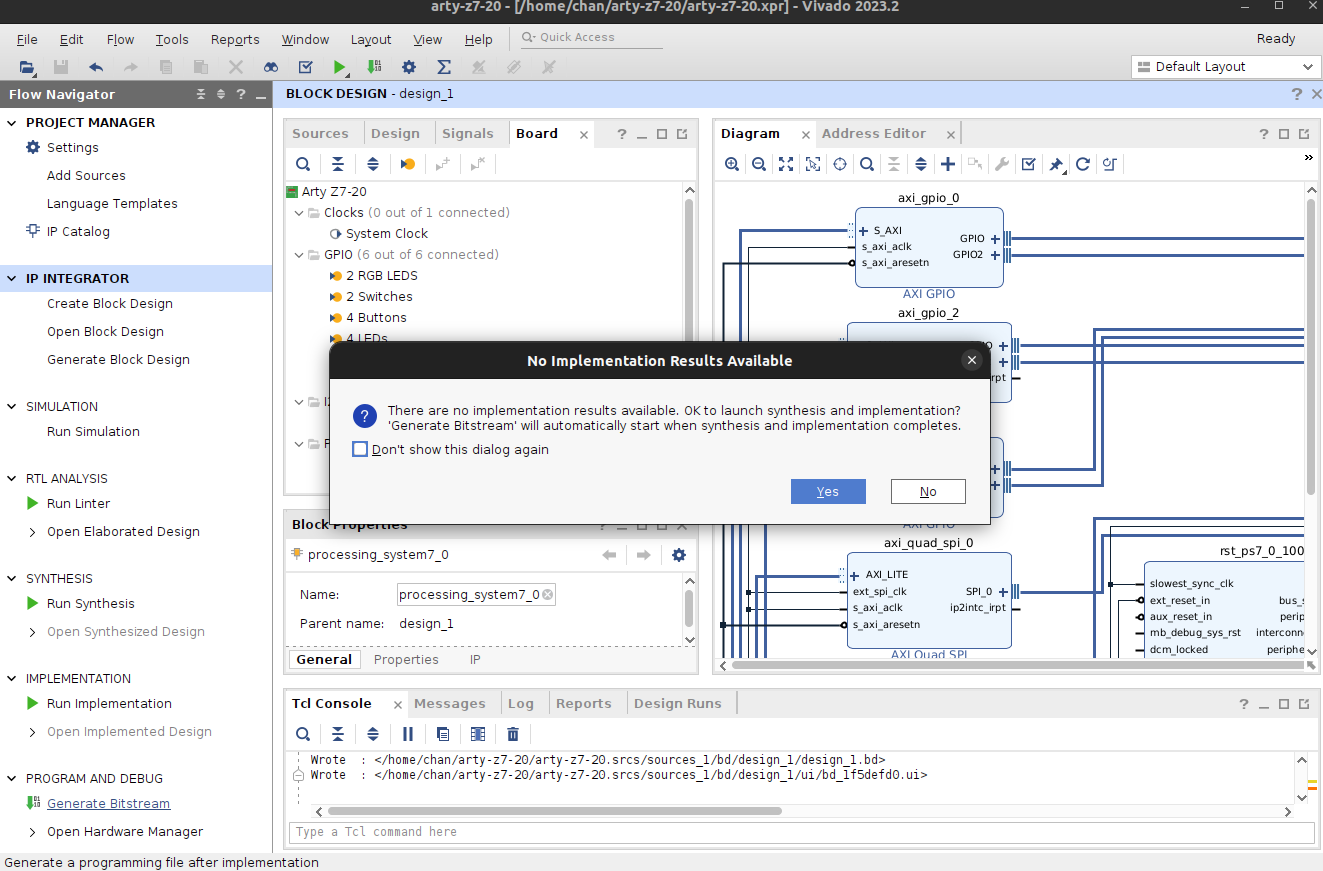The image size is (1323, 871).
Task: Open the Flow menu
Action: (120, 40)
